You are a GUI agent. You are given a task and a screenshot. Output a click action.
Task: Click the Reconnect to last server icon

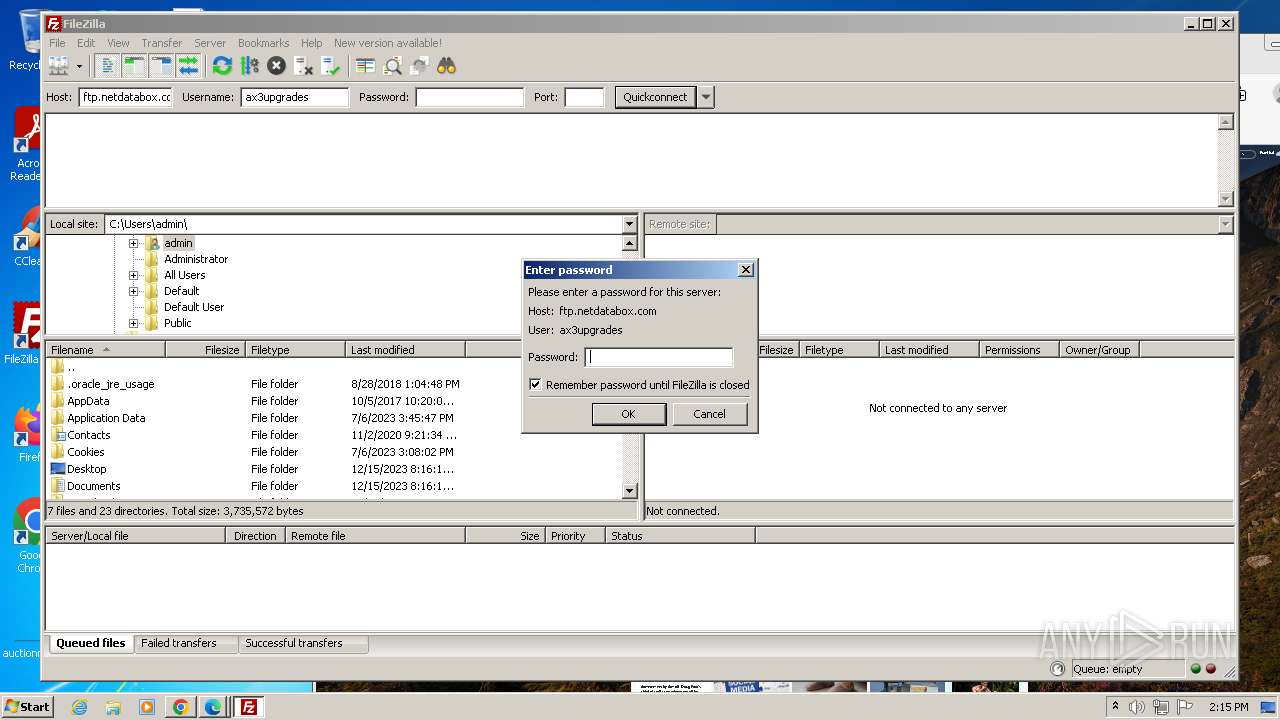pos(330,66)
